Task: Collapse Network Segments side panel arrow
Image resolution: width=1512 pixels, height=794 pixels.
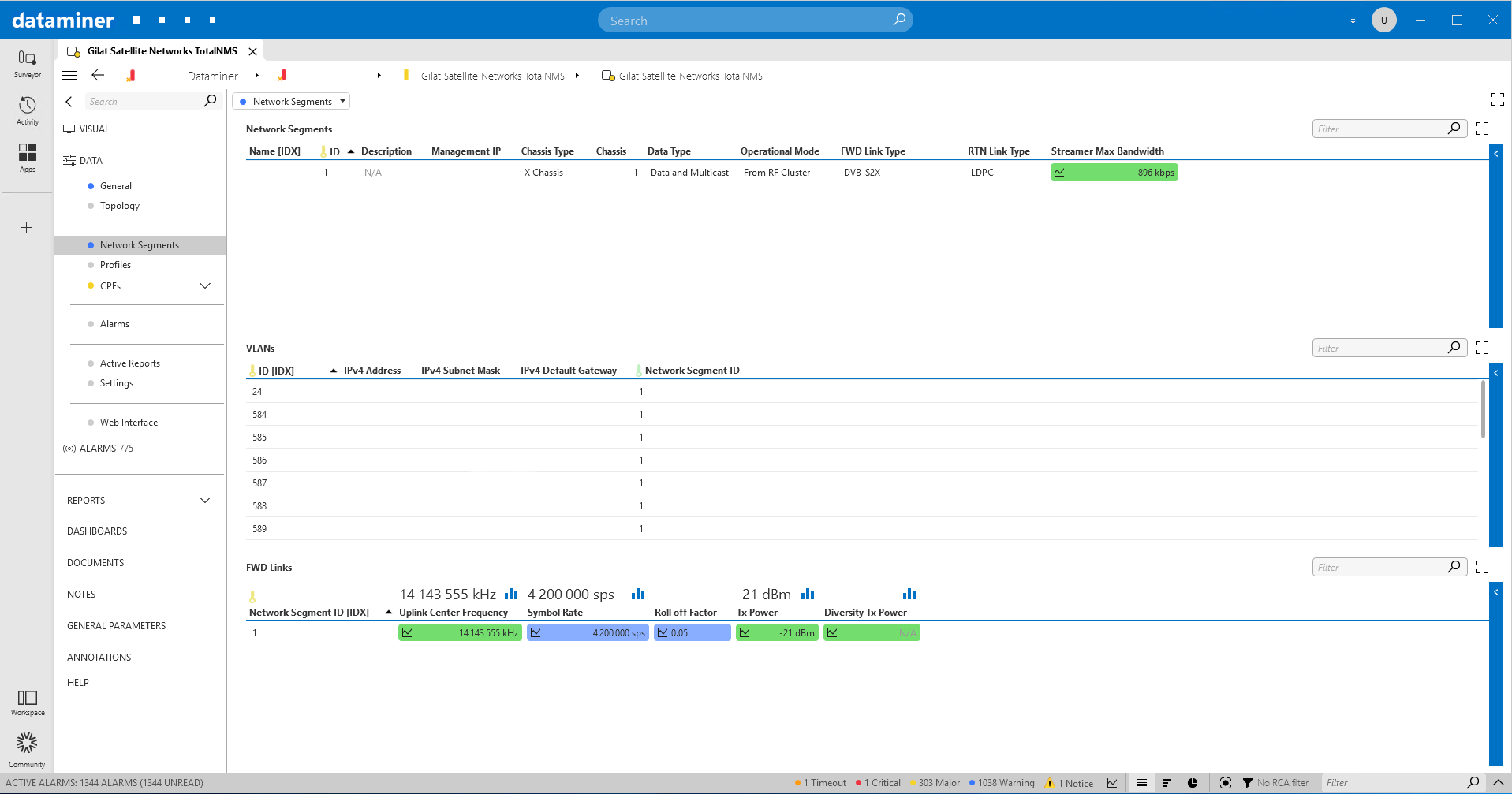Action: tap(1495, 154)
